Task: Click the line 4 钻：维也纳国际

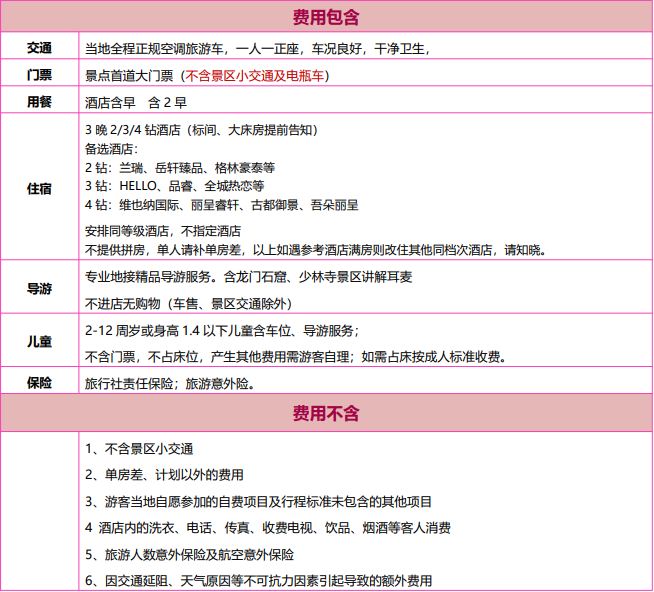Action: [x=222, y=205]
